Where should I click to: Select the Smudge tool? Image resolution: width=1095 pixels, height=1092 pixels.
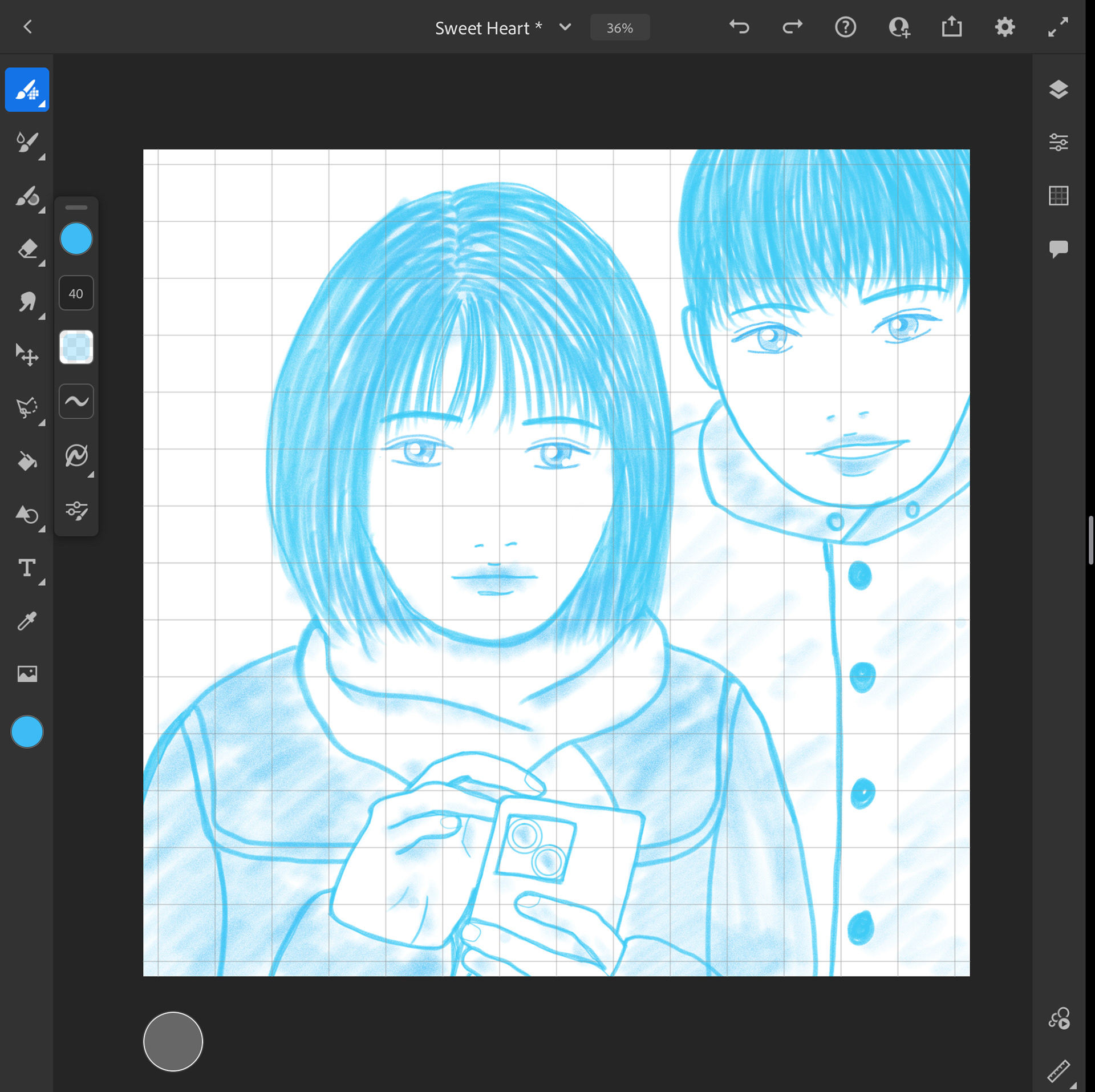click(x=27, y=302)
